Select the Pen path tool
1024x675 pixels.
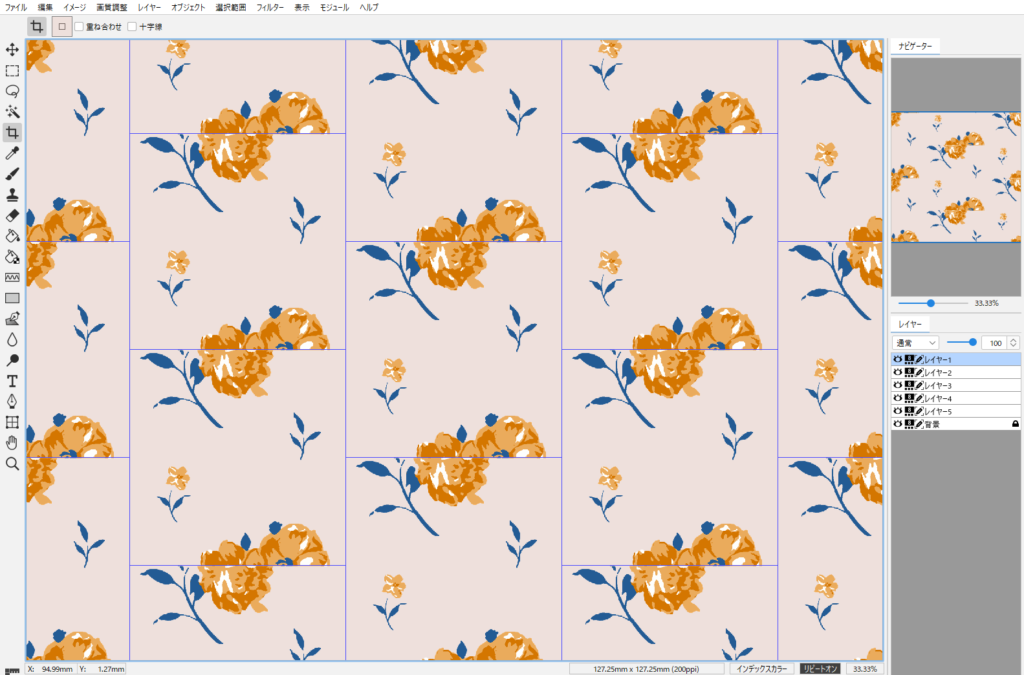click(12, 401)
